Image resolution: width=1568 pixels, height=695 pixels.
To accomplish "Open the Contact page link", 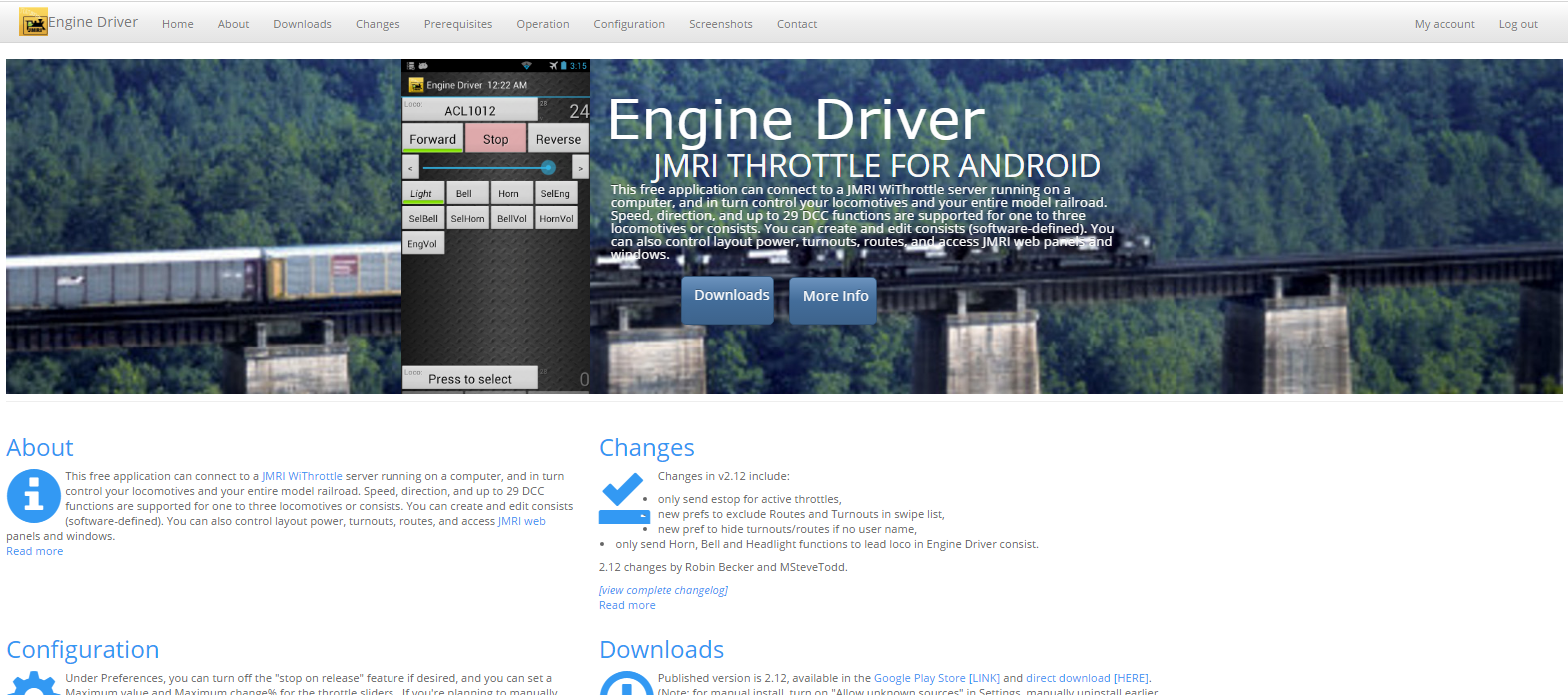I will [x=797, y=24].
